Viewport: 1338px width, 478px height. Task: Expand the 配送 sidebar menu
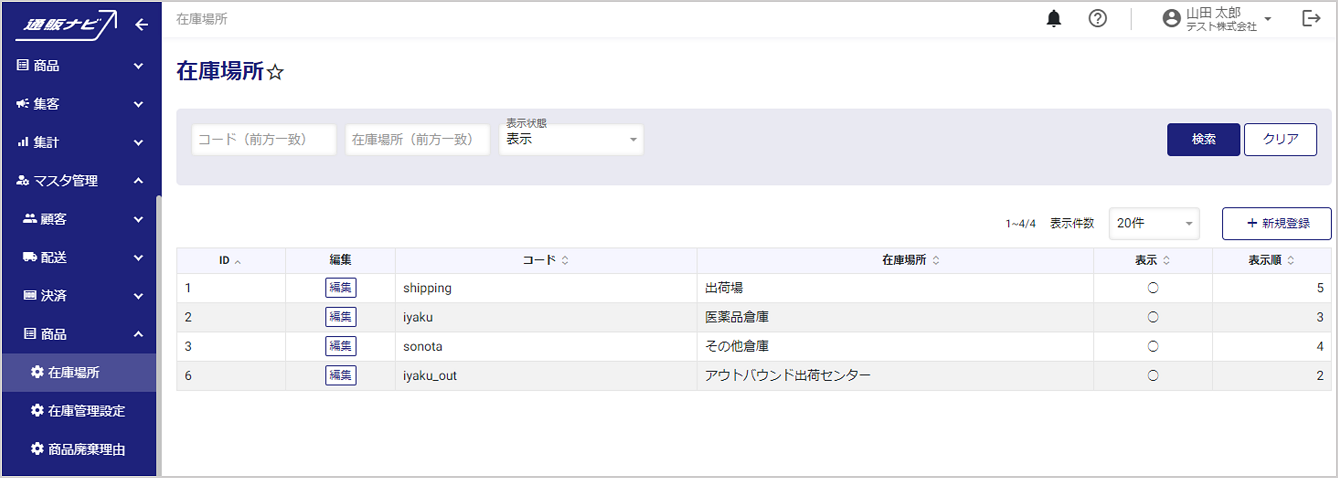tap(80, 257)
